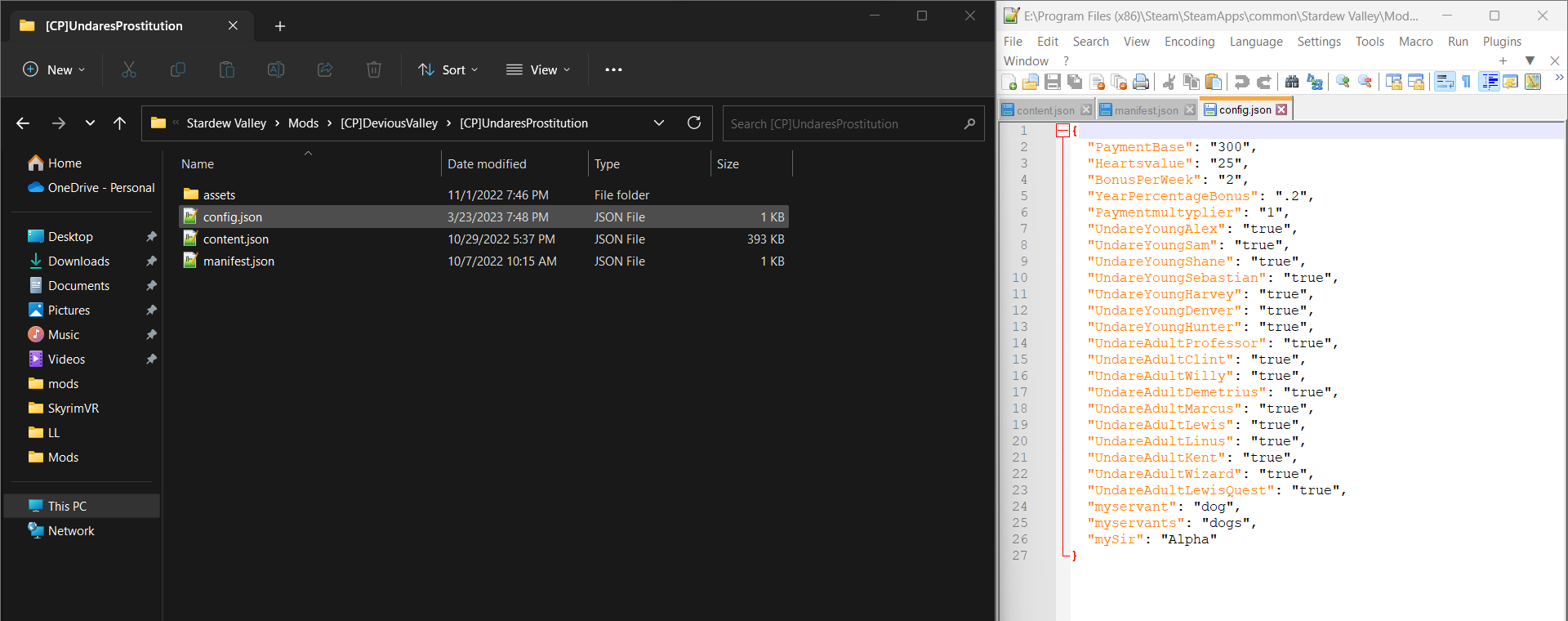This screenshot has width=1568, height=621.
Task: Click the Mods breadcrumb in address bar
Action: tap(303, 123)
